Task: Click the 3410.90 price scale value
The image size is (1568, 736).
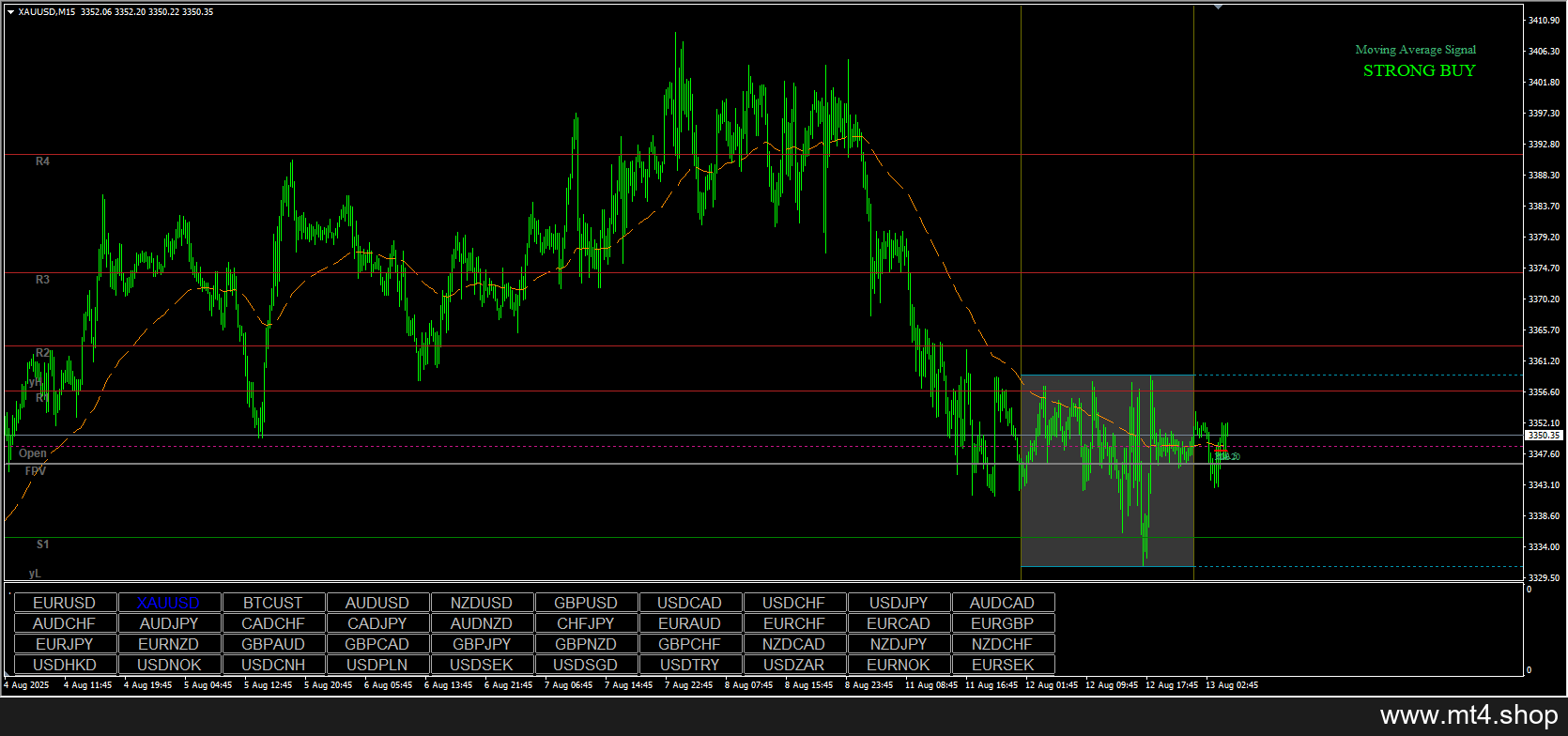Action: (x=1544, y=20)
